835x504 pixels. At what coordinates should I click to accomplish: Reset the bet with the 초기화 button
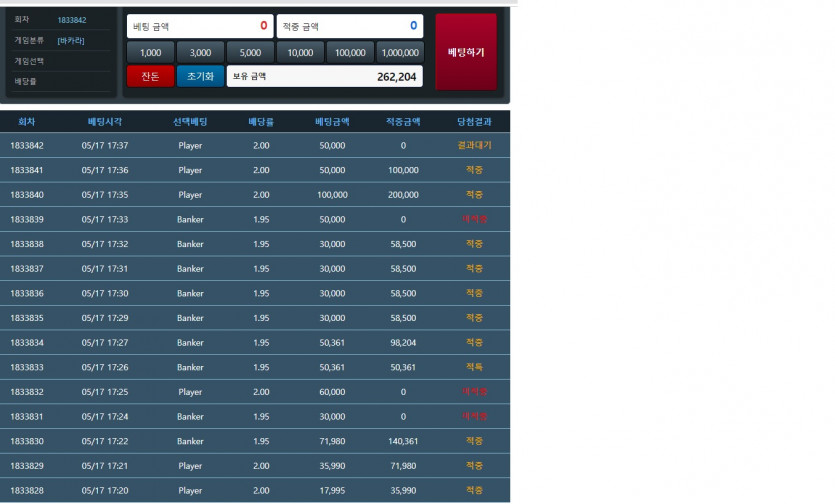[x=200, y=76]
